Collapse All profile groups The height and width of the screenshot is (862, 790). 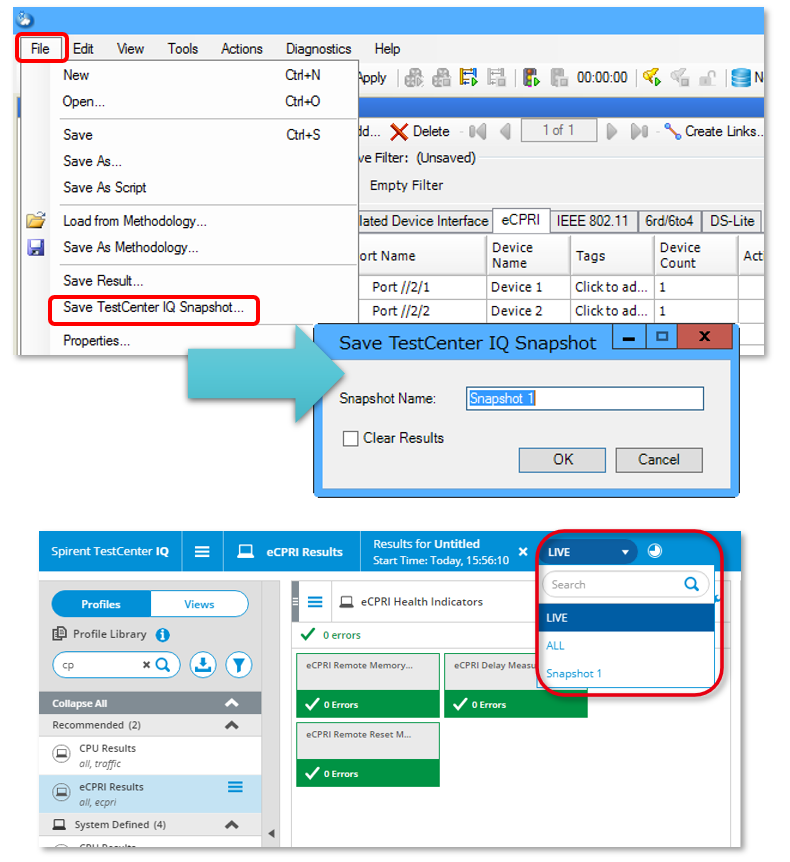click(150, 703)
